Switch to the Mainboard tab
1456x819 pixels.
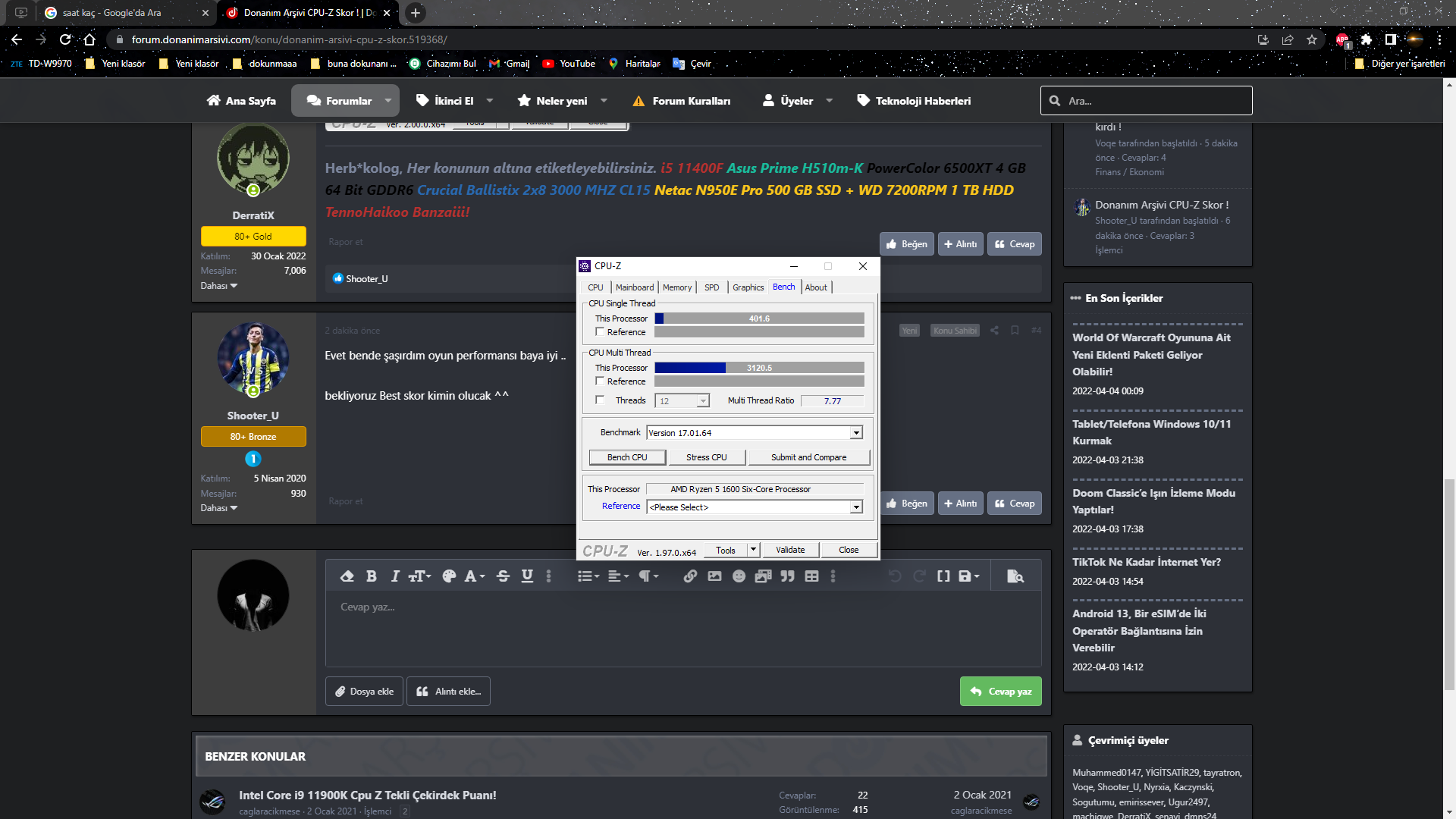point(635,287)
